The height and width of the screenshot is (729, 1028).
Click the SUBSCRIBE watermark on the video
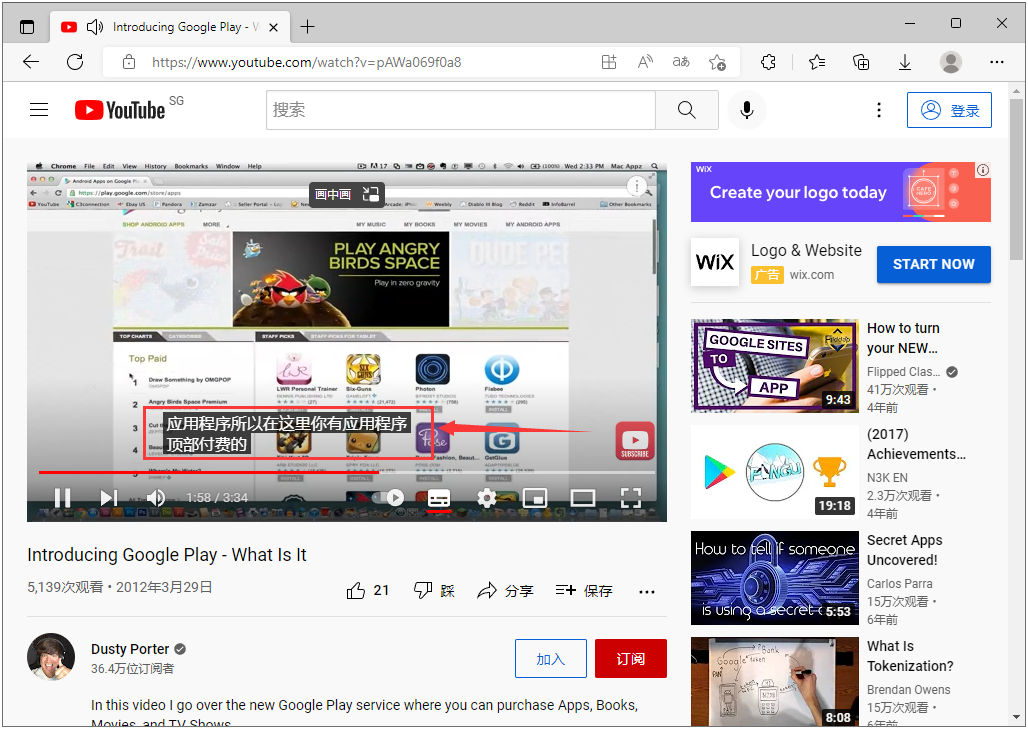coord(635,441)
